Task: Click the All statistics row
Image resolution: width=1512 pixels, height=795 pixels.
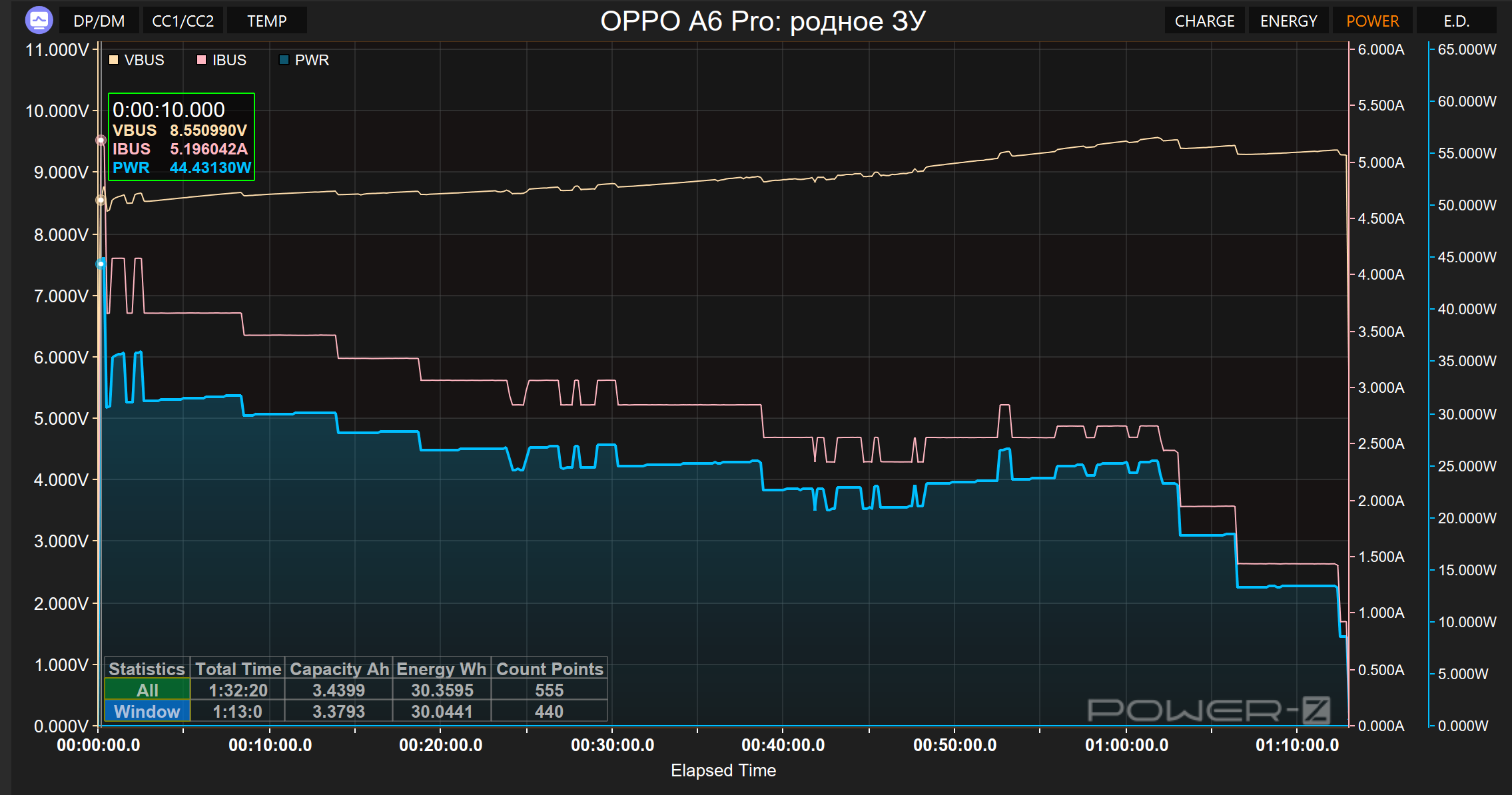Action: (148, 690)
